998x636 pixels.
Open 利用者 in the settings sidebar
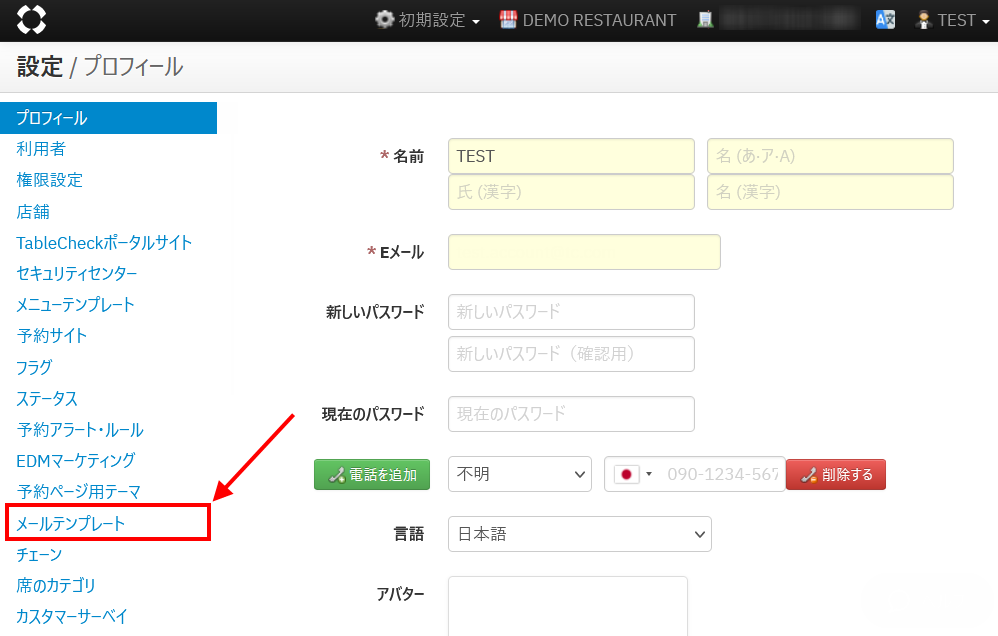coord(41,149)
